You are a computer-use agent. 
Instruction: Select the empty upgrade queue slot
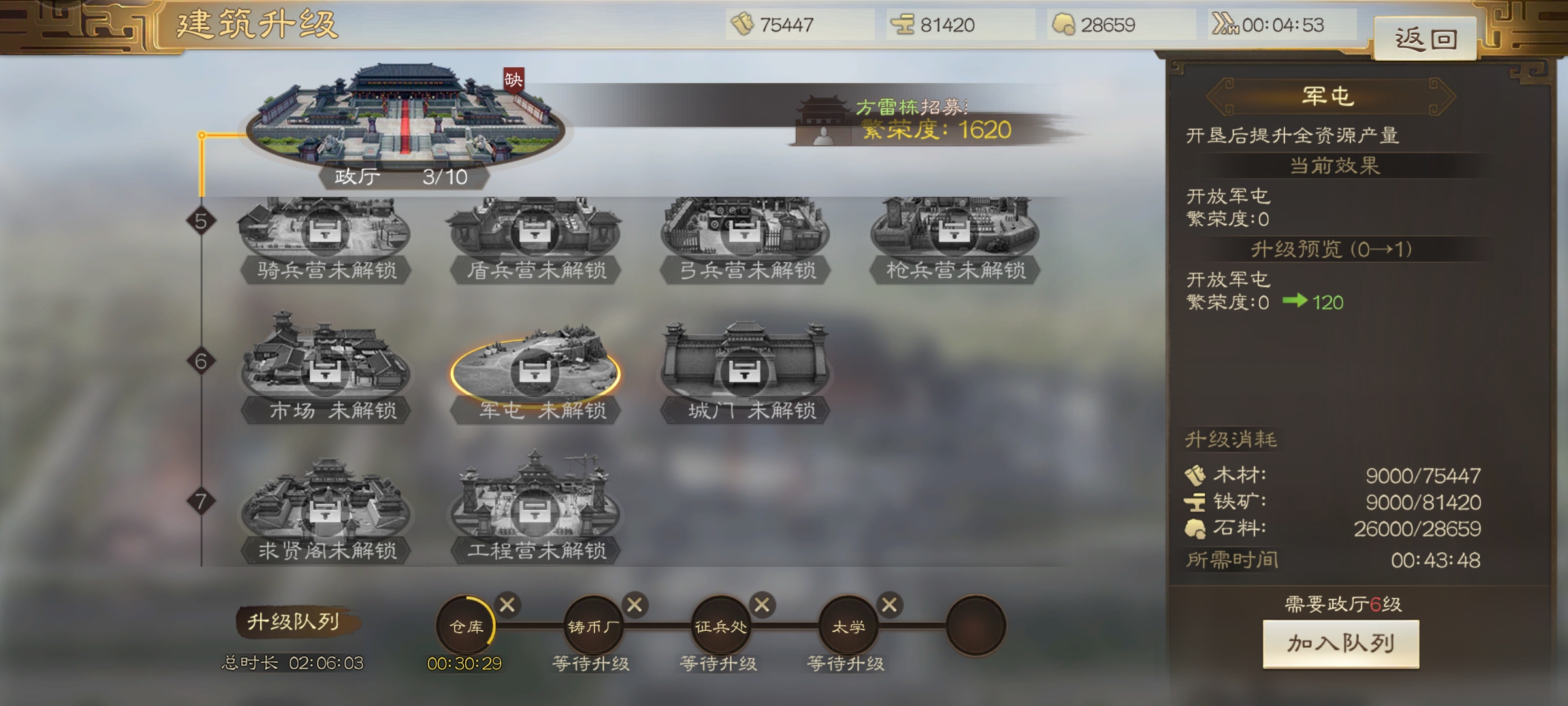pos(976,626)
